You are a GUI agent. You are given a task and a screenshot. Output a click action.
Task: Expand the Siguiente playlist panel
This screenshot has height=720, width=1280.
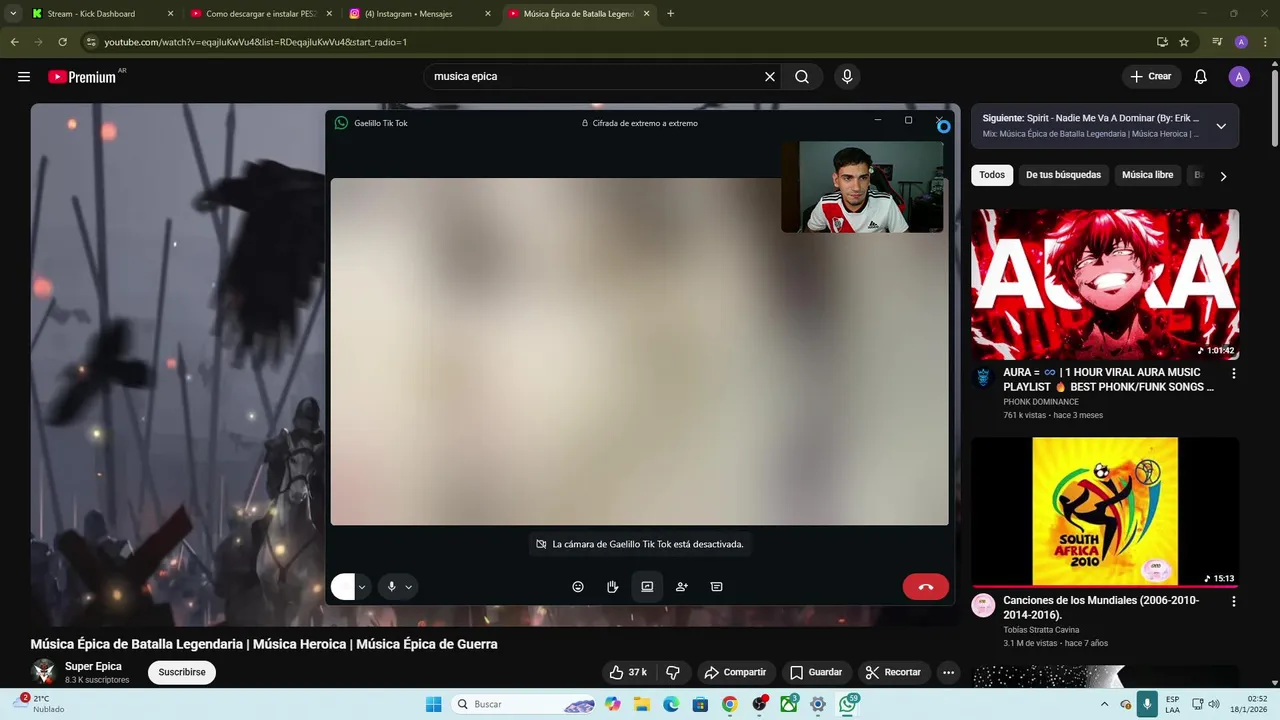pyautogui.click(x=1221, y=126)
